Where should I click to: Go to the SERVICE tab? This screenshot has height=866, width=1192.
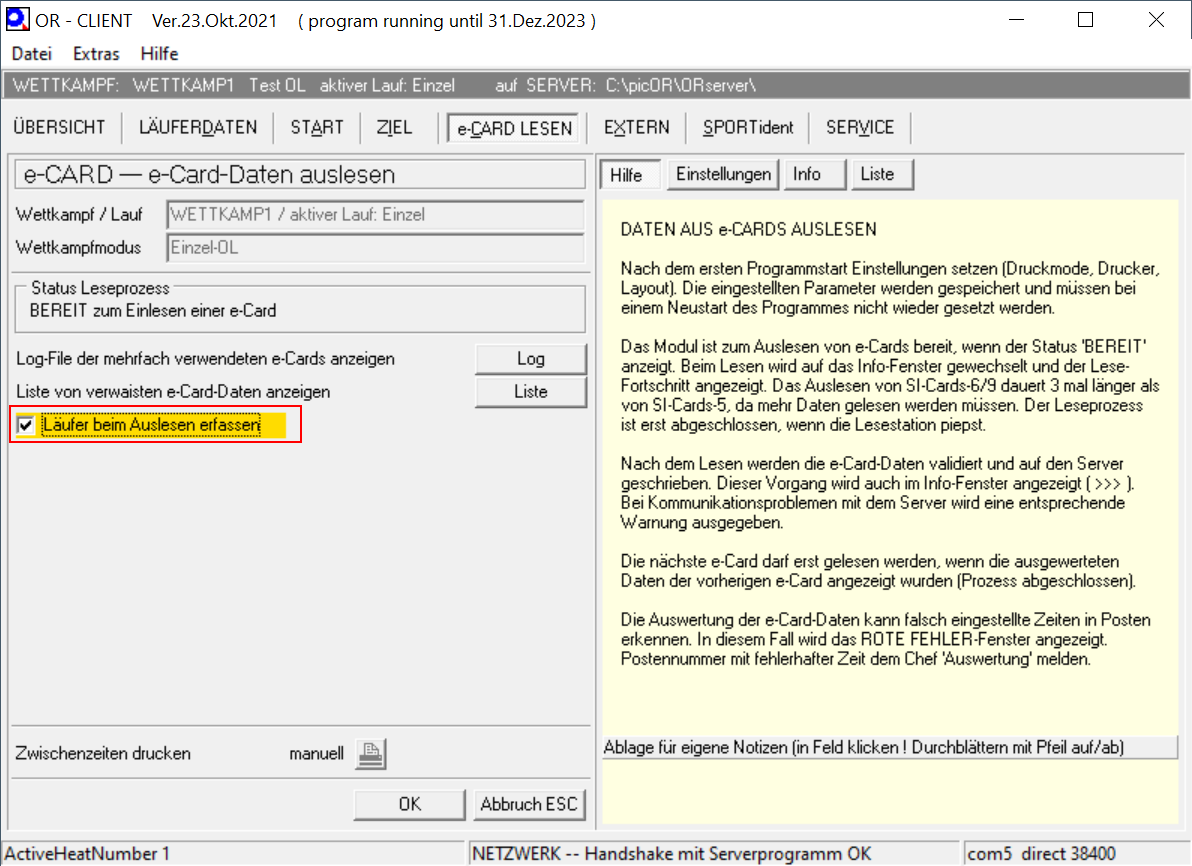[x=860, y=127]
